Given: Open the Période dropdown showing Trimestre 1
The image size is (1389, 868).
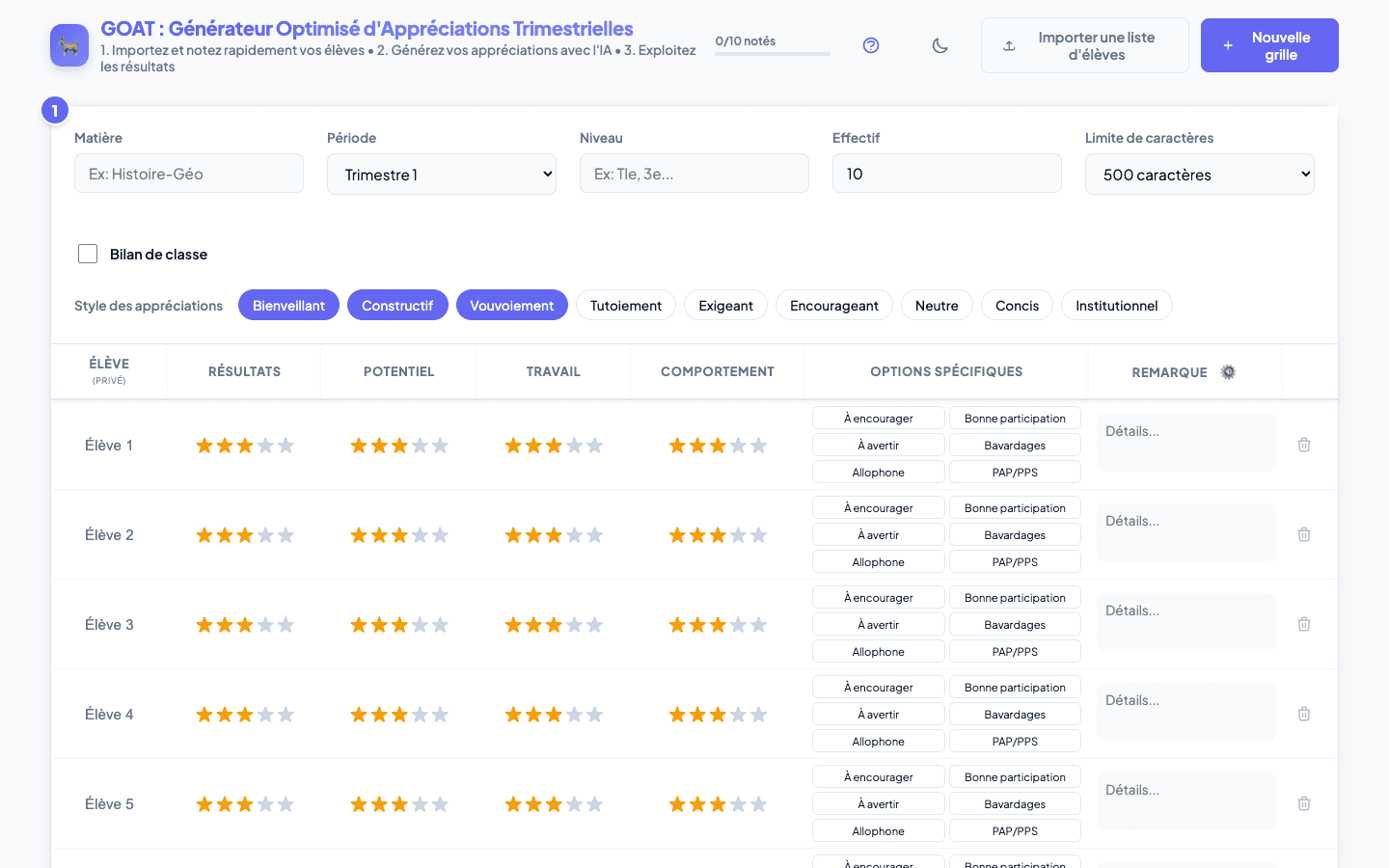Looking at the screenshot, I should [x=442, y=175].
